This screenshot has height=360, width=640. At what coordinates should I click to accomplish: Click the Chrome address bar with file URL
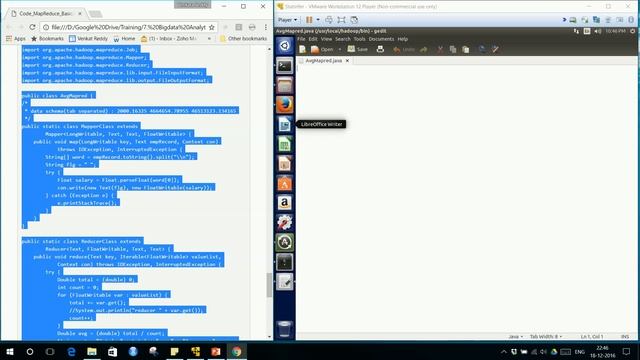129,27
